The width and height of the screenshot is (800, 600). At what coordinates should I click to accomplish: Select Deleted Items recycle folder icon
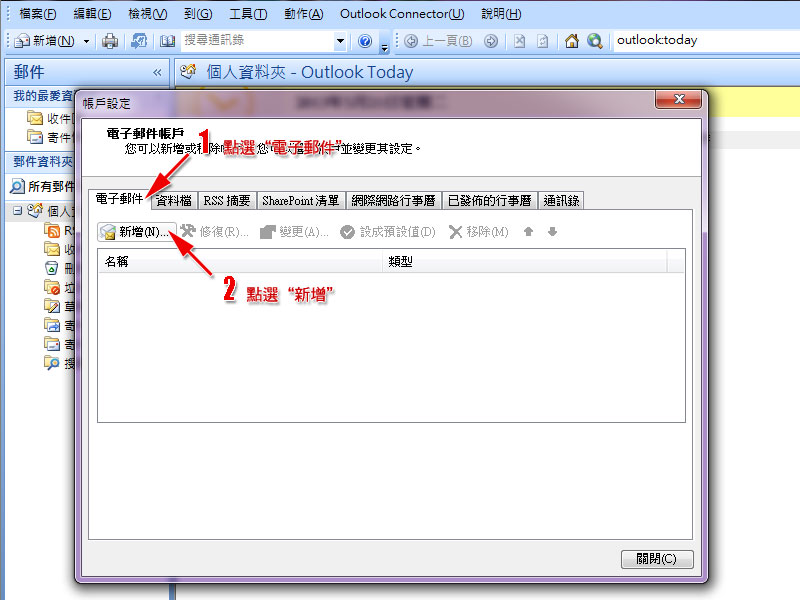52,268
